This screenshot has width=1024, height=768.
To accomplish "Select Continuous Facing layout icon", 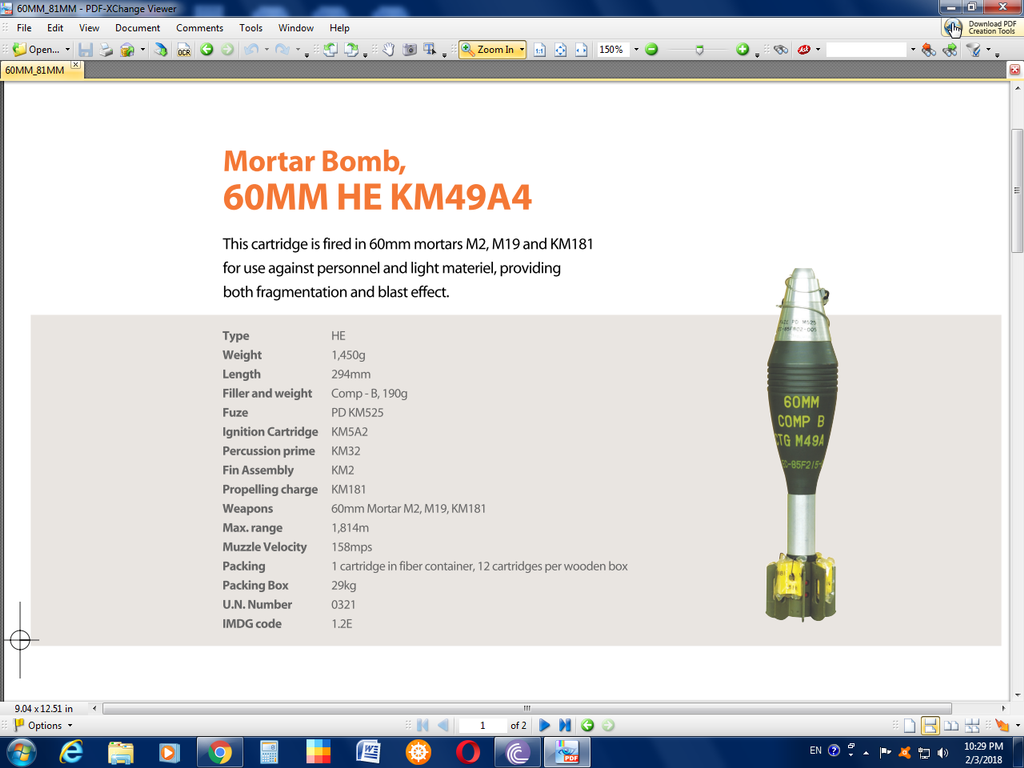I will (x=972, y=726).
